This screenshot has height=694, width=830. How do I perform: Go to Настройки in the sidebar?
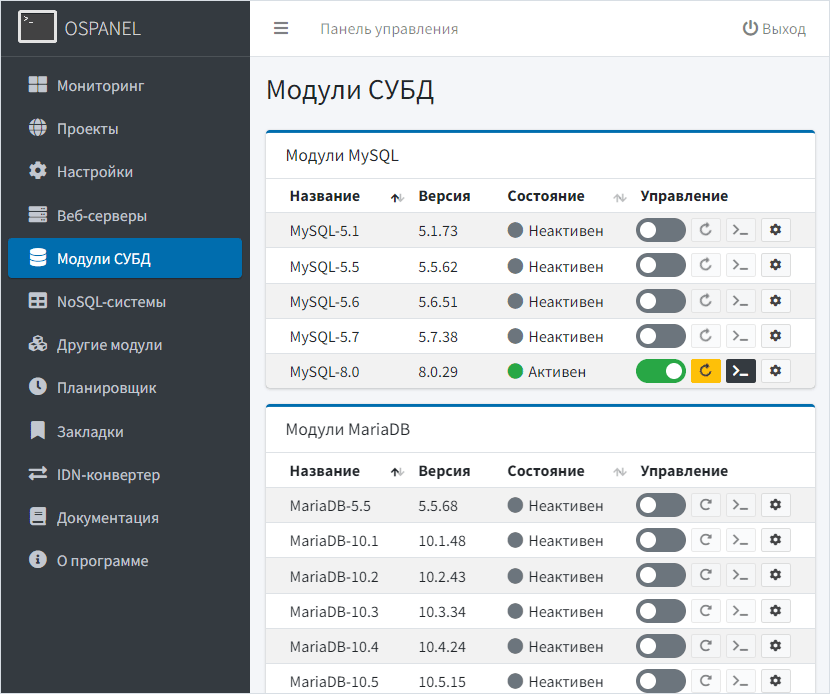click(x=125, y=172)
